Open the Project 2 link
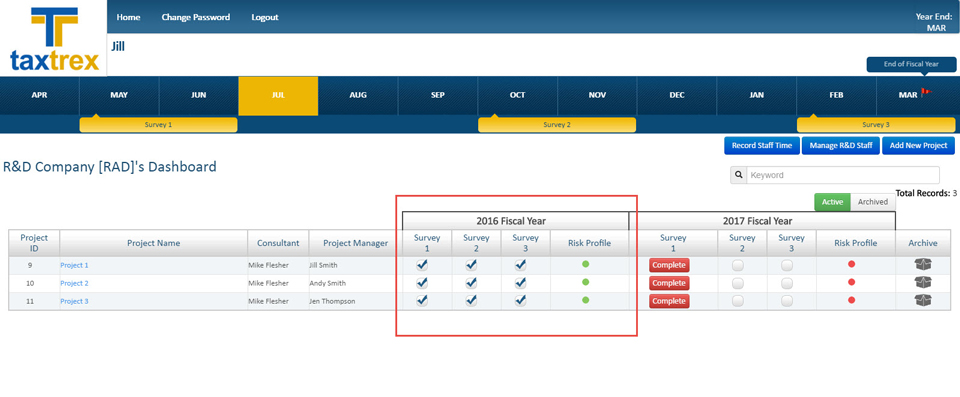Screen dimensions: 960x397 pos(75,283)
